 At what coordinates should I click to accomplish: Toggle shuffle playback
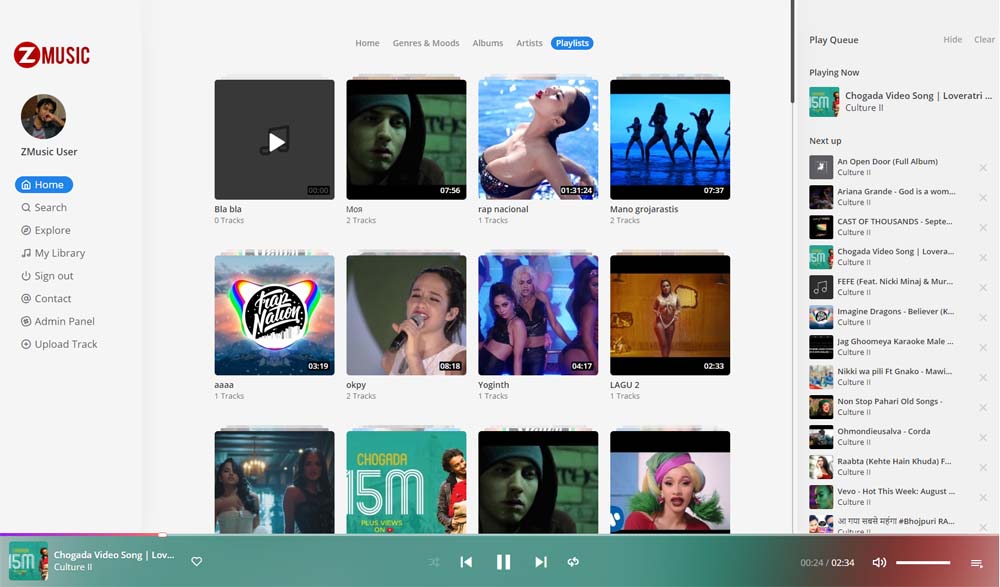coord(434,562)
